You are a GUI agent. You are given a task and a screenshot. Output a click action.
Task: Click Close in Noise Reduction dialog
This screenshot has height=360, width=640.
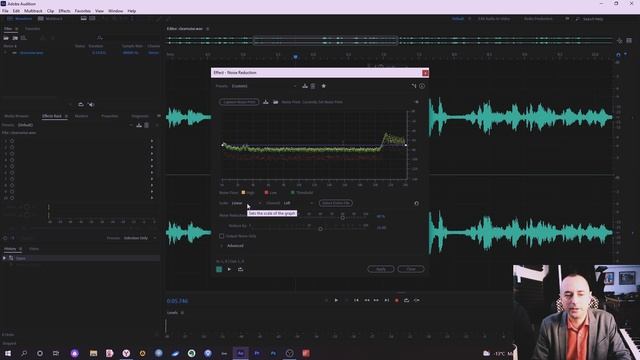(x=411, y=269)
